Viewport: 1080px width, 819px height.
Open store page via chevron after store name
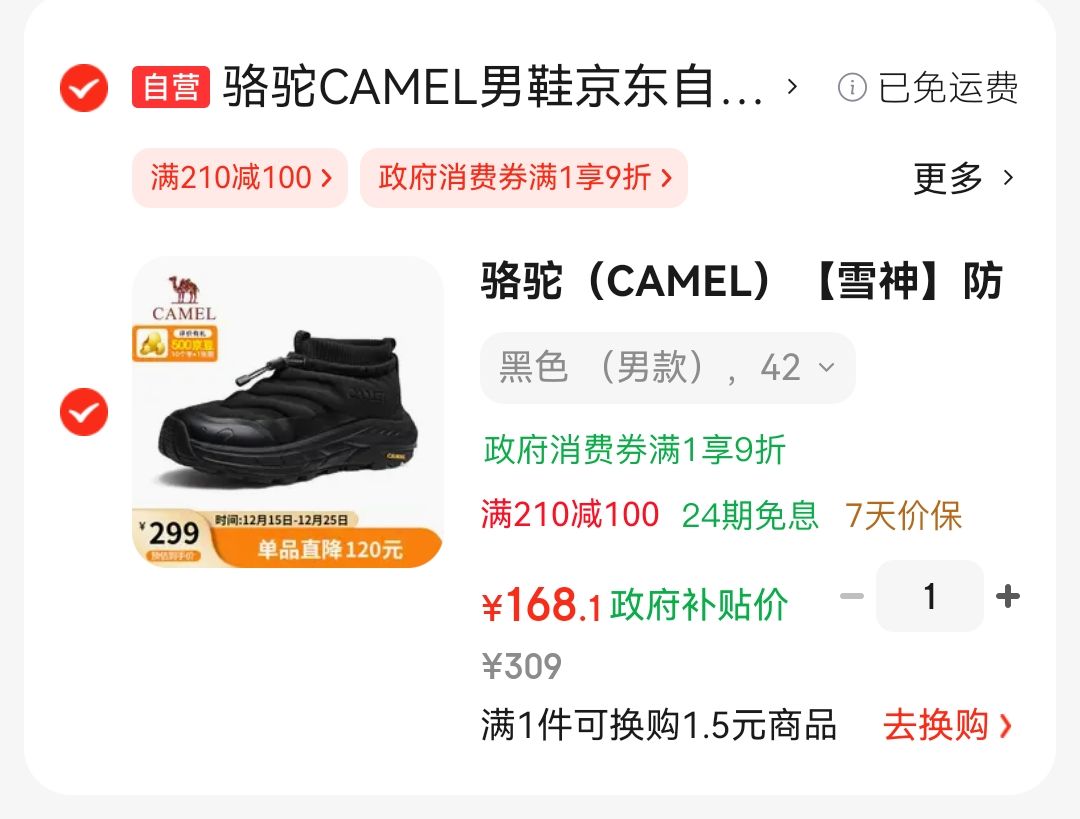point(792,87)
